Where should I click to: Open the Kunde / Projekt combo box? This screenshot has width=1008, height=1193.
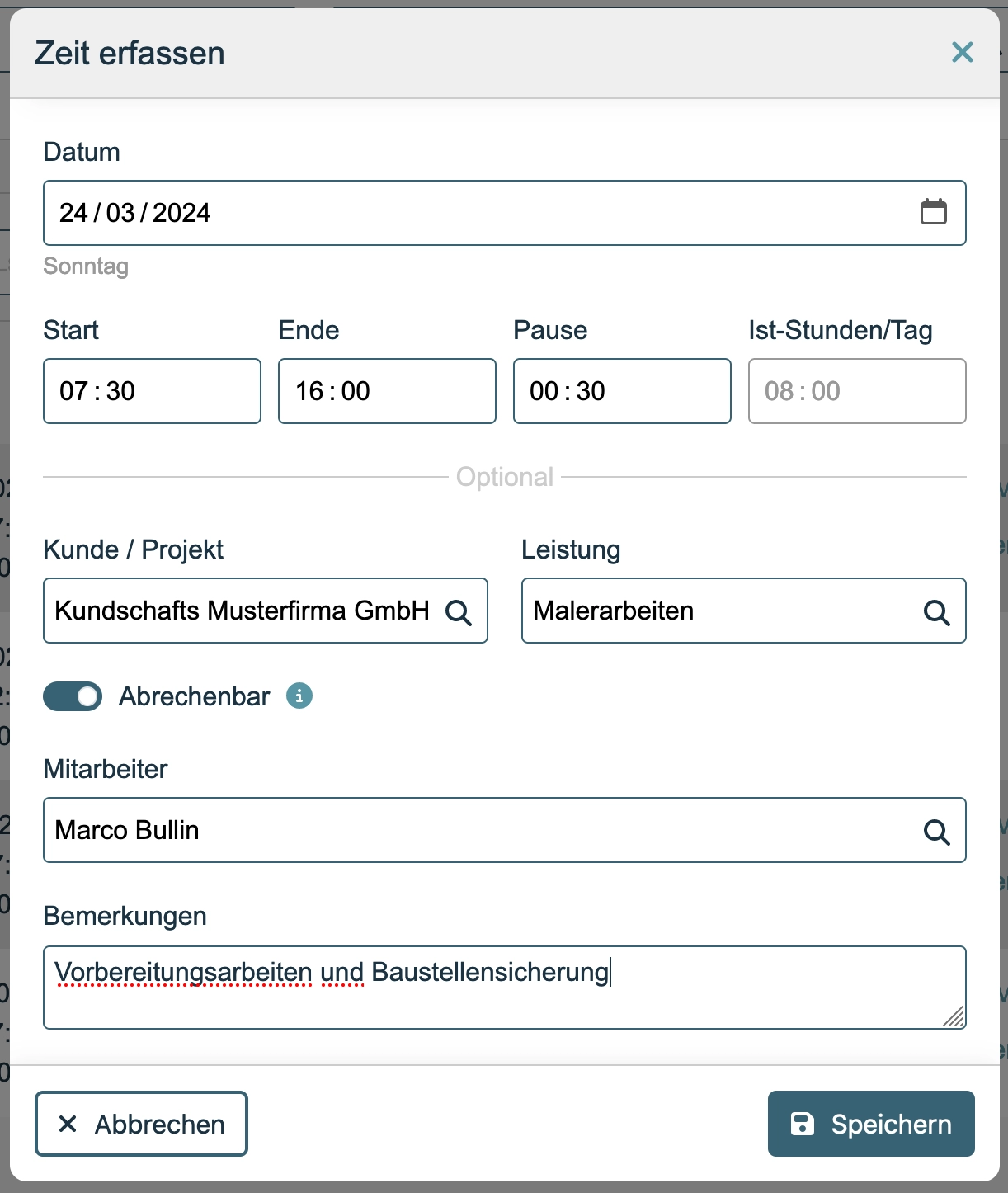[266, 611]
